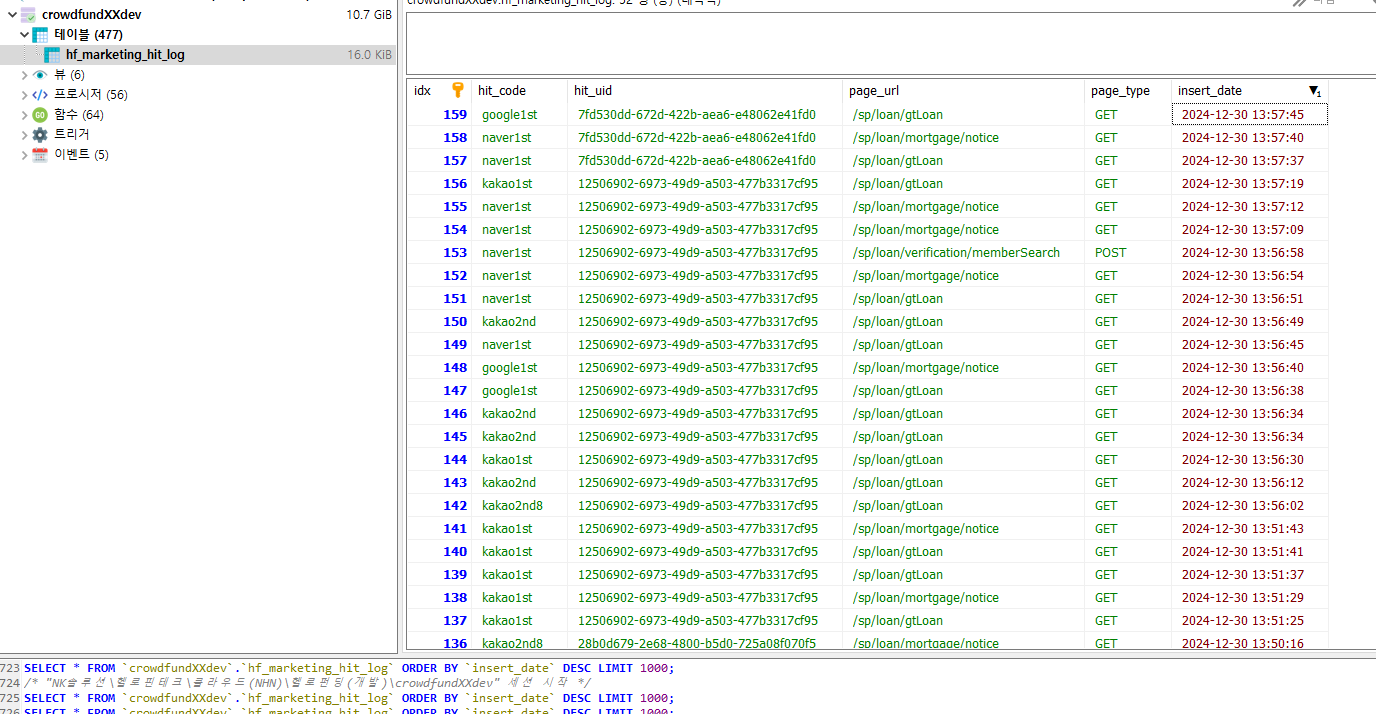Screen dimensions: 1376x714
Task: Click in the empty filter box above grid
Action: 890,43
